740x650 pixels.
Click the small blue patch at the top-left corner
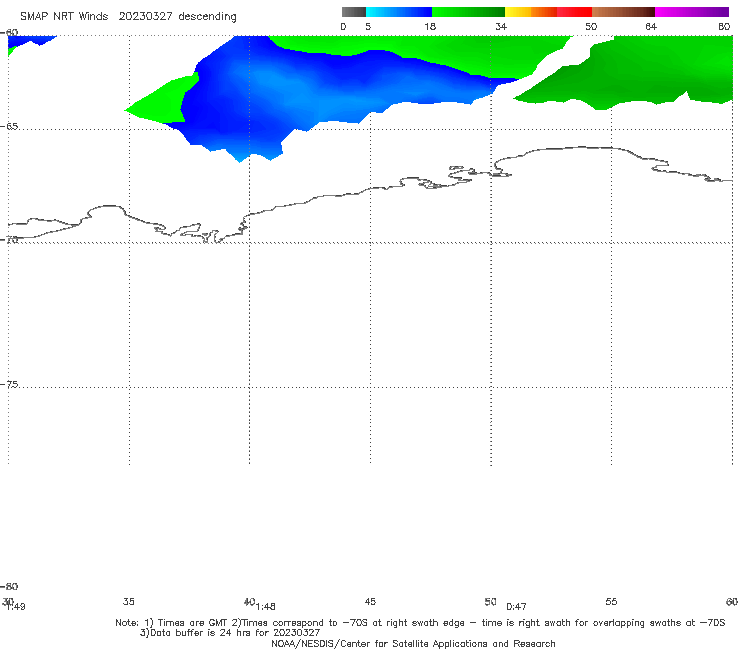[31, 41]
